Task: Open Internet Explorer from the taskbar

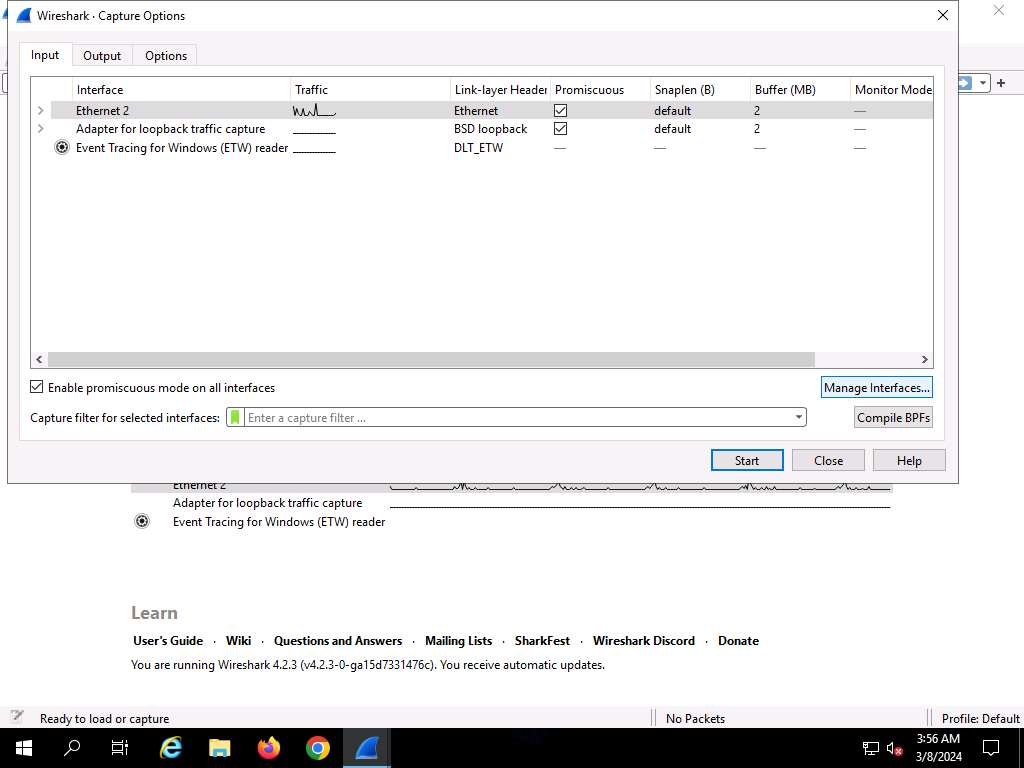Action: tap(171, 747)
